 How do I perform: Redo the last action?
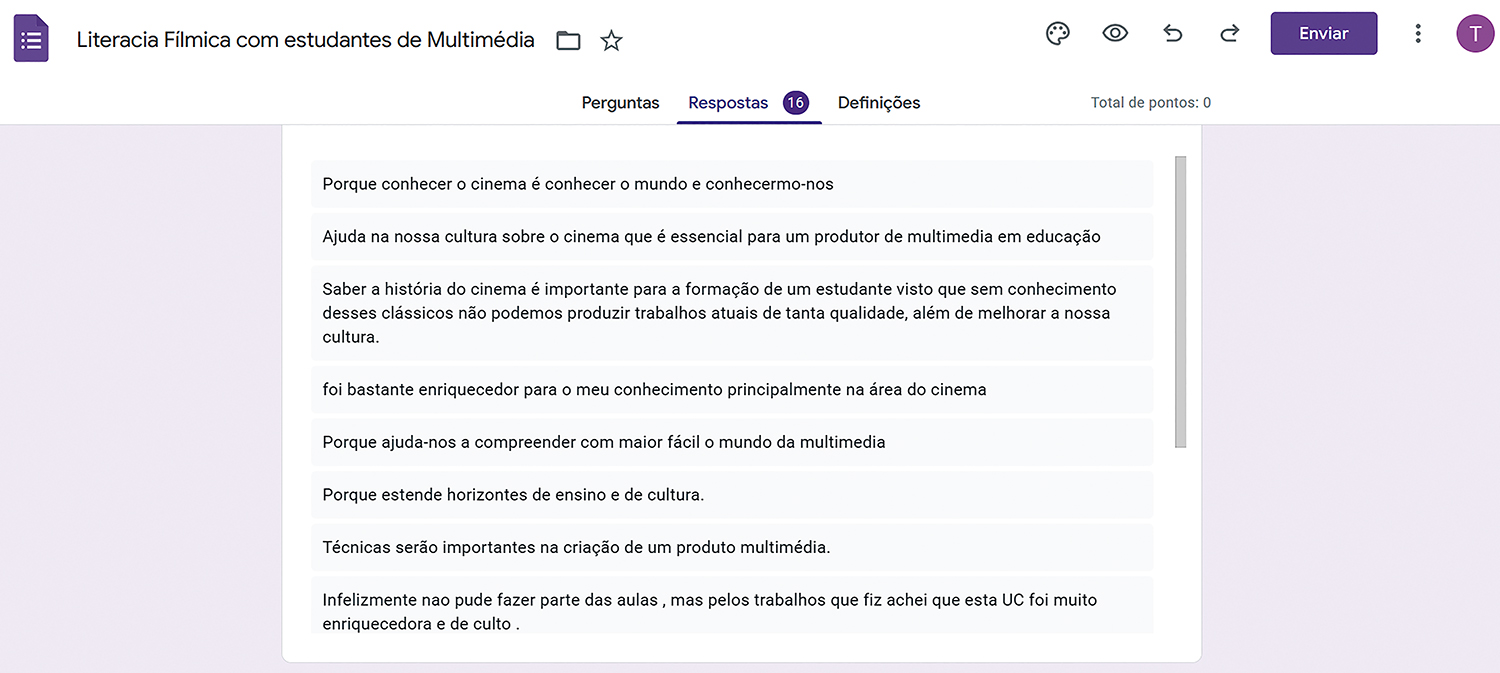pos(1230,34)
